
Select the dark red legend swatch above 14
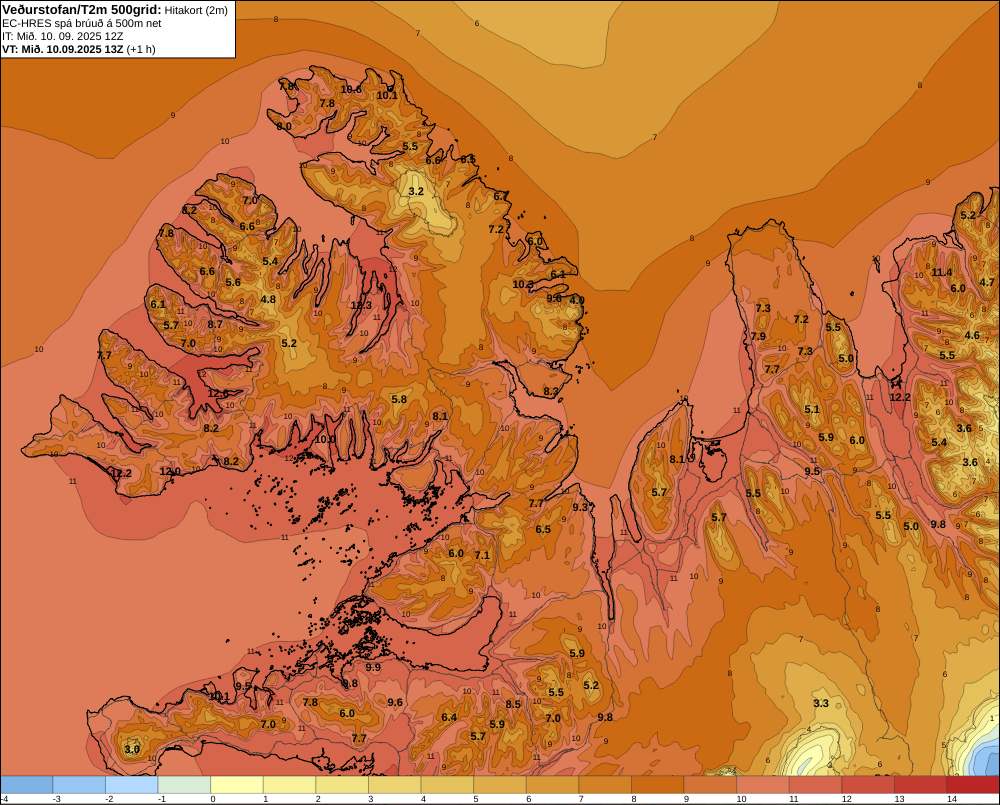pos(973,785)
